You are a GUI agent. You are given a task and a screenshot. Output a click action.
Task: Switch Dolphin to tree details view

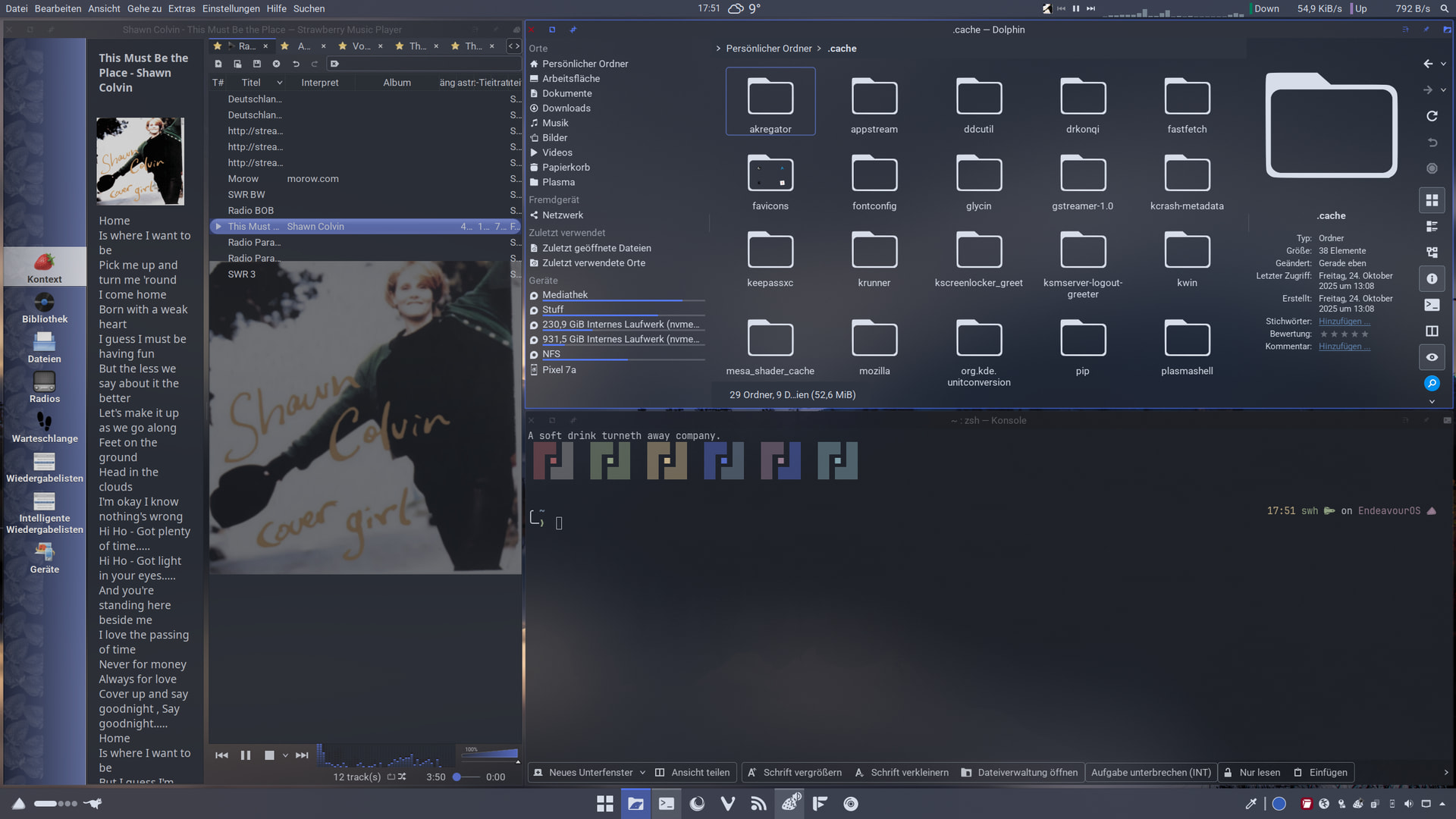tap(1432, 253)
